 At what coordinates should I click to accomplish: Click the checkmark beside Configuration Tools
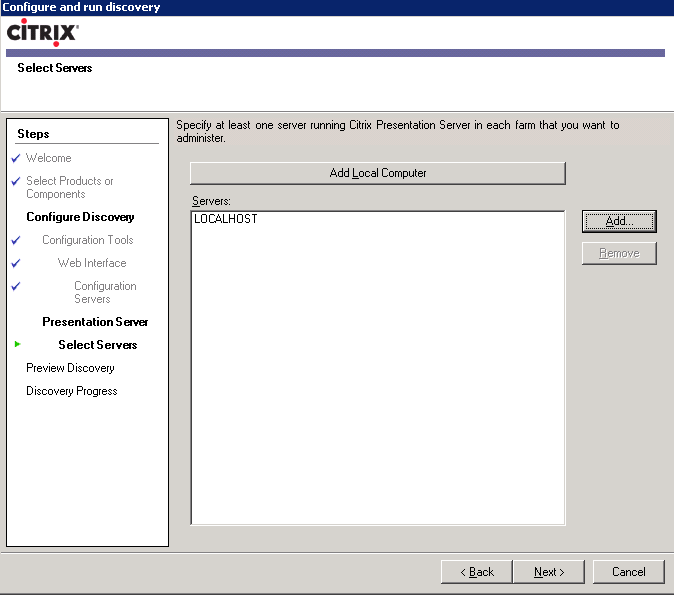coord(16,240)
